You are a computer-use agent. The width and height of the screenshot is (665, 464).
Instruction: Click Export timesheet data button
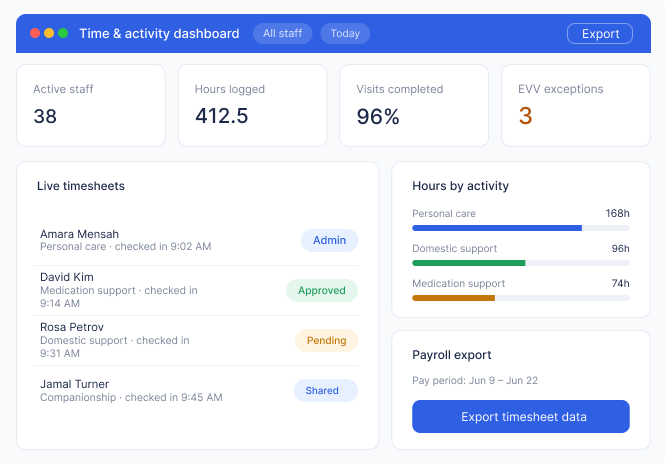pos(521,416)
